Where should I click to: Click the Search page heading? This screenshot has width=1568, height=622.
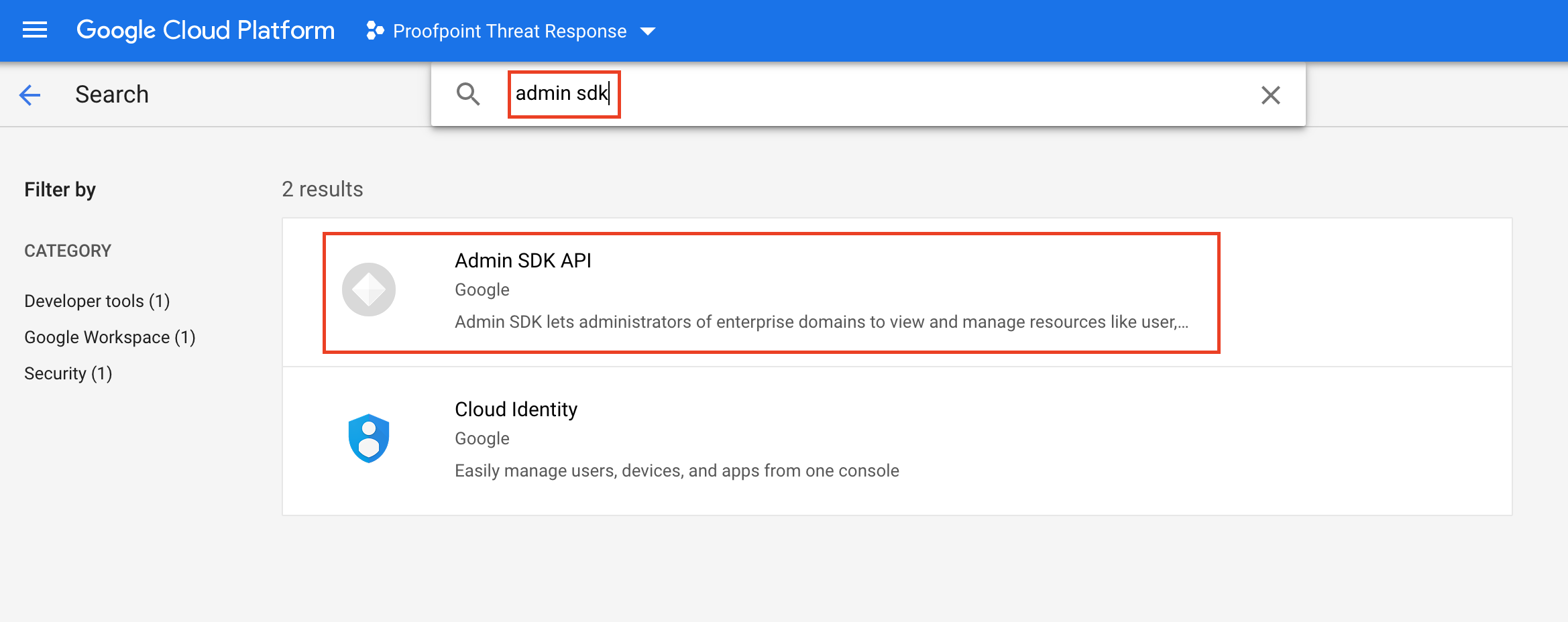click(112, 95)
